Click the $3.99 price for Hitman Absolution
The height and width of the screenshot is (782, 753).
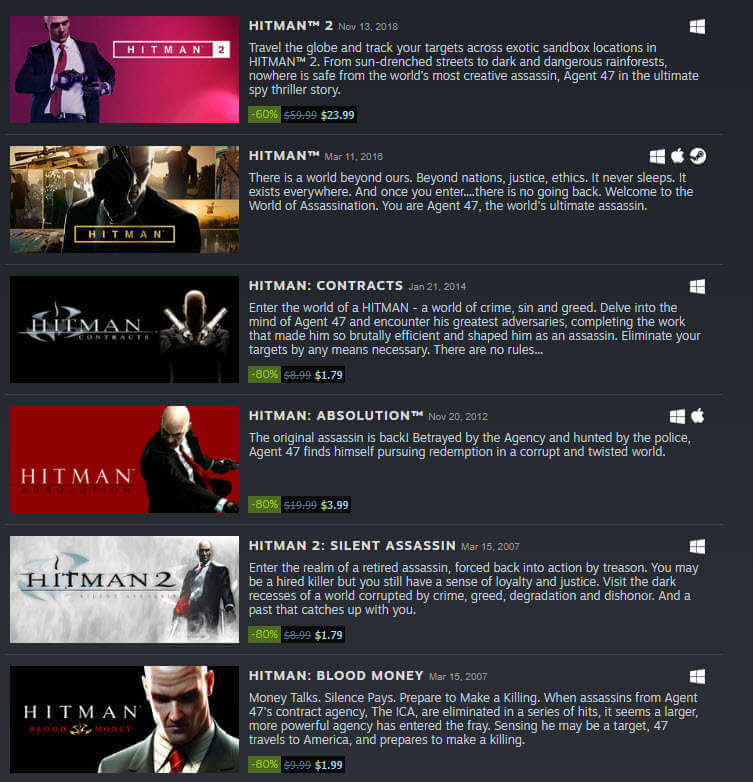click(x=335, y=505)
